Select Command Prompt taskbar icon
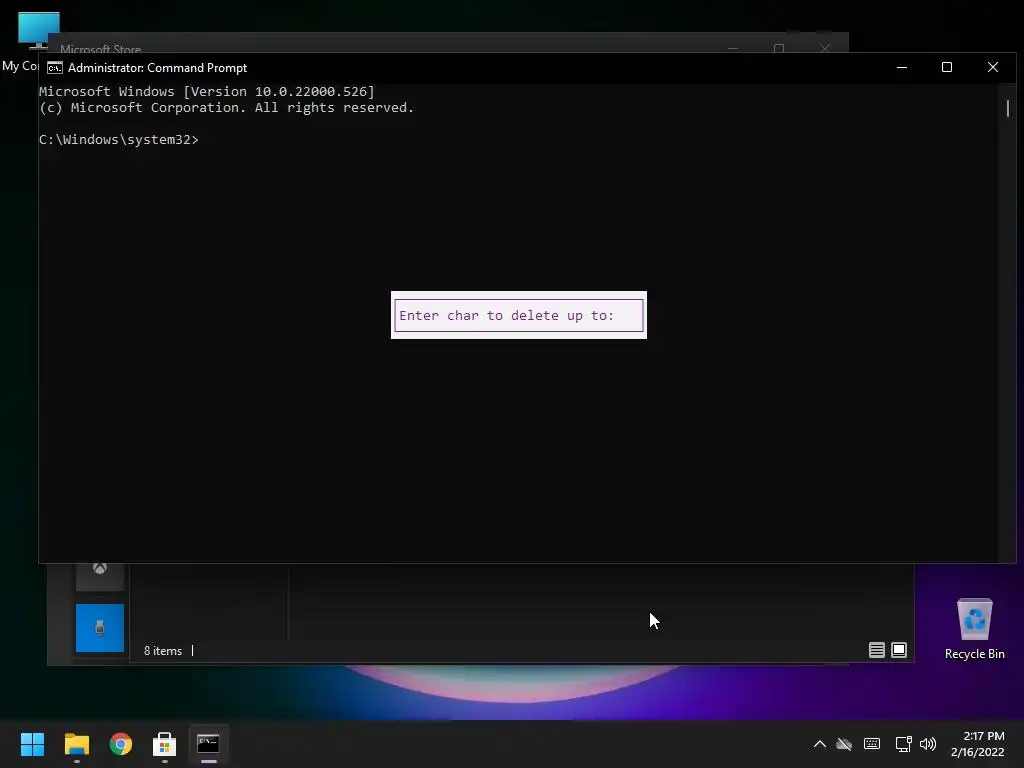The height and width of the screenshot is (768, 1024). [208, 744]
